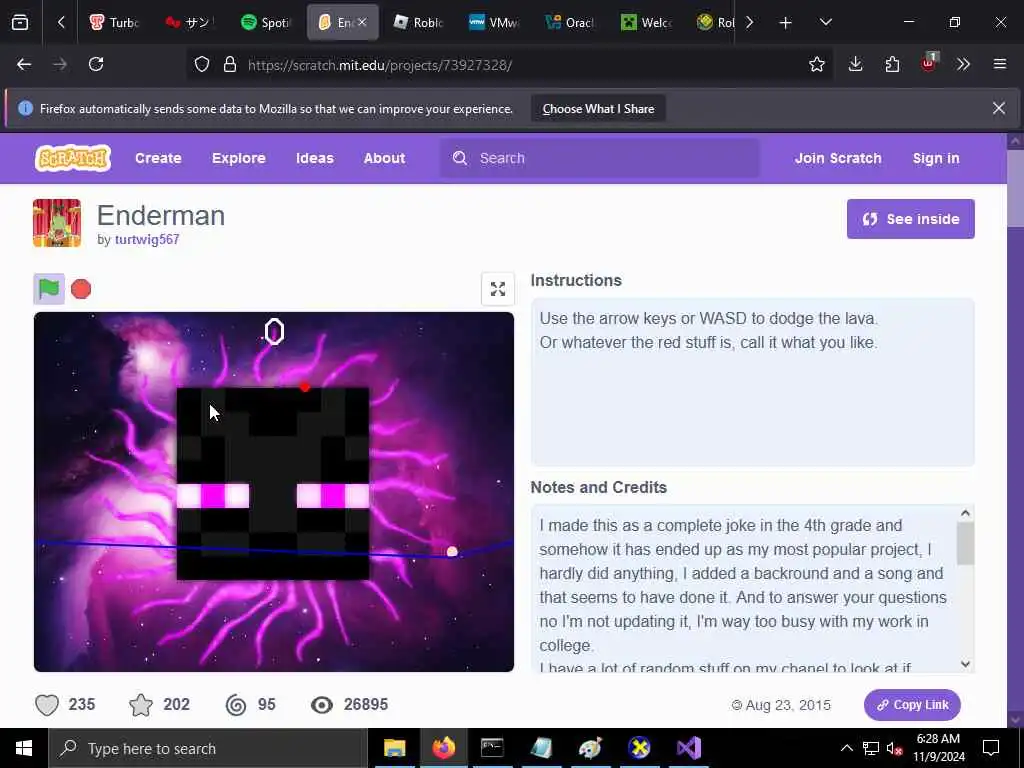
Task: Click the heart icon to love project
Action: (x=47, y=705)
